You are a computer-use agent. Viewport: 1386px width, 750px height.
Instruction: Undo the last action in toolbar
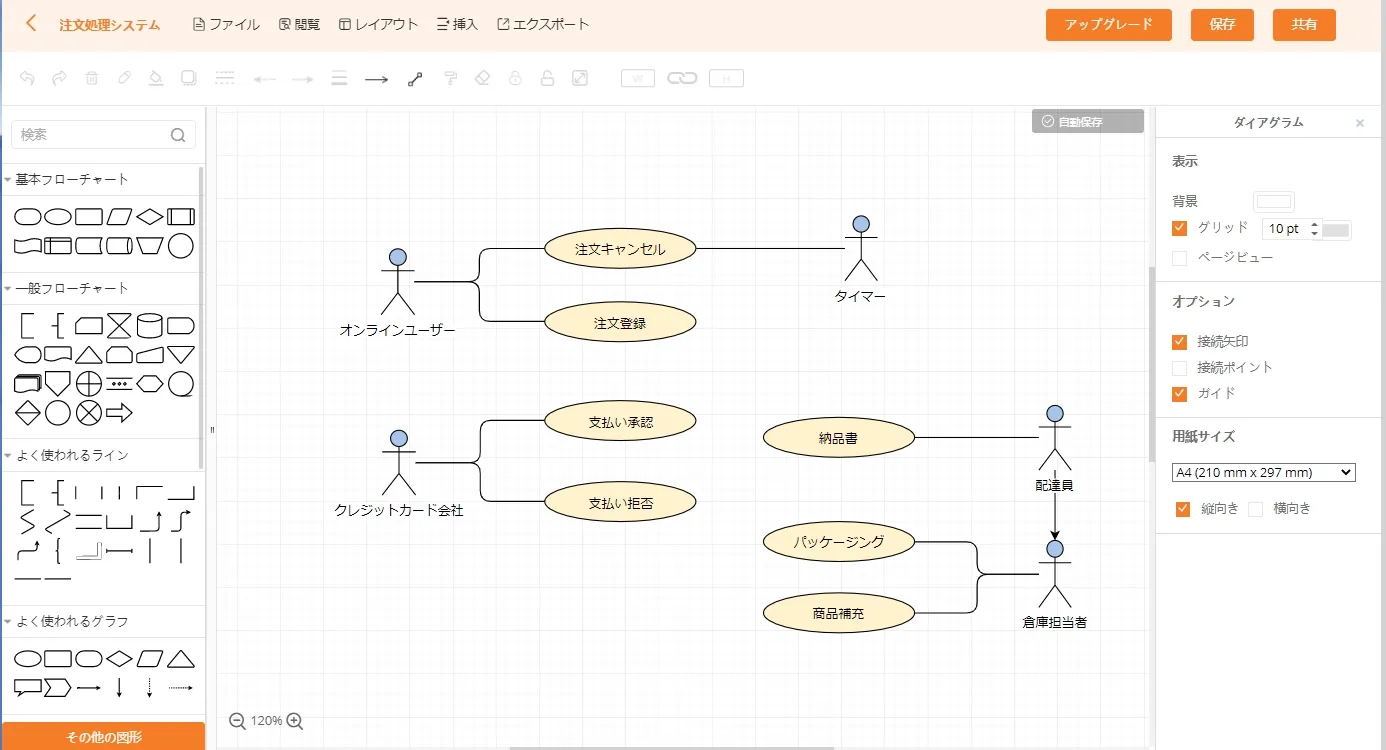pyautogui.click(x=27, y=79)
